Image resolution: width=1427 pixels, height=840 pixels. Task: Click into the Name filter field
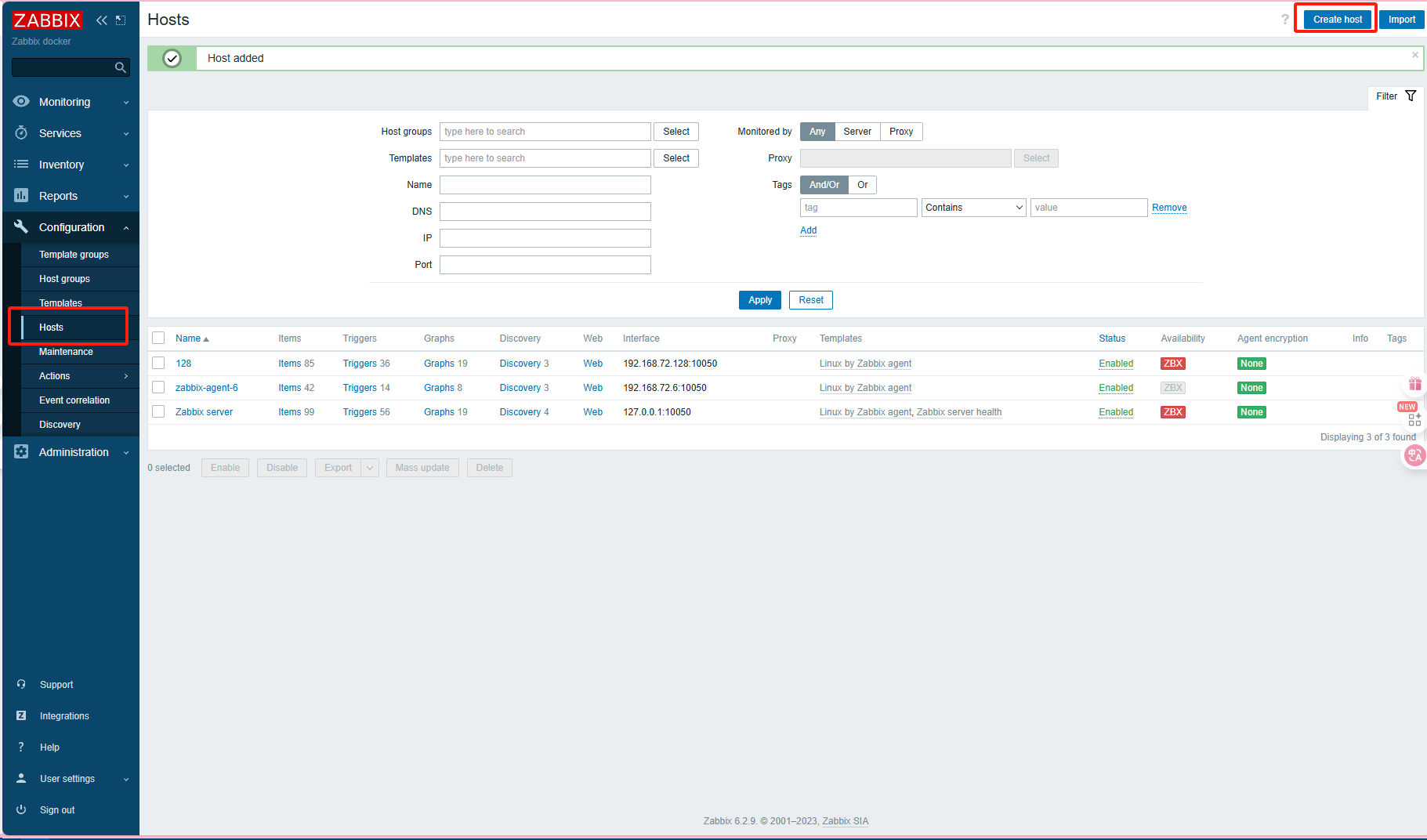[x=545, y=185]
